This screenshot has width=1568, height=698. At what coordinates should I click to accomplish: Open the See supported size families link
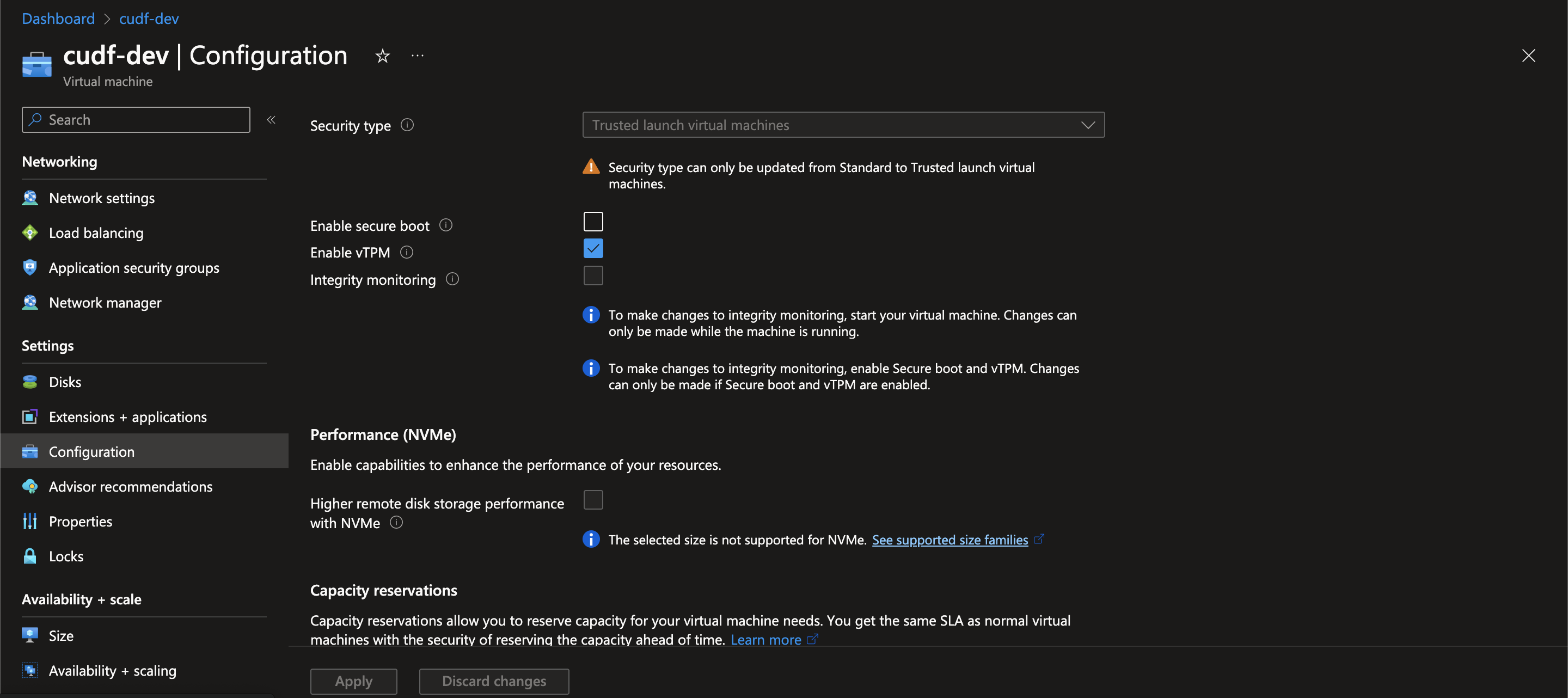(950, 539)
